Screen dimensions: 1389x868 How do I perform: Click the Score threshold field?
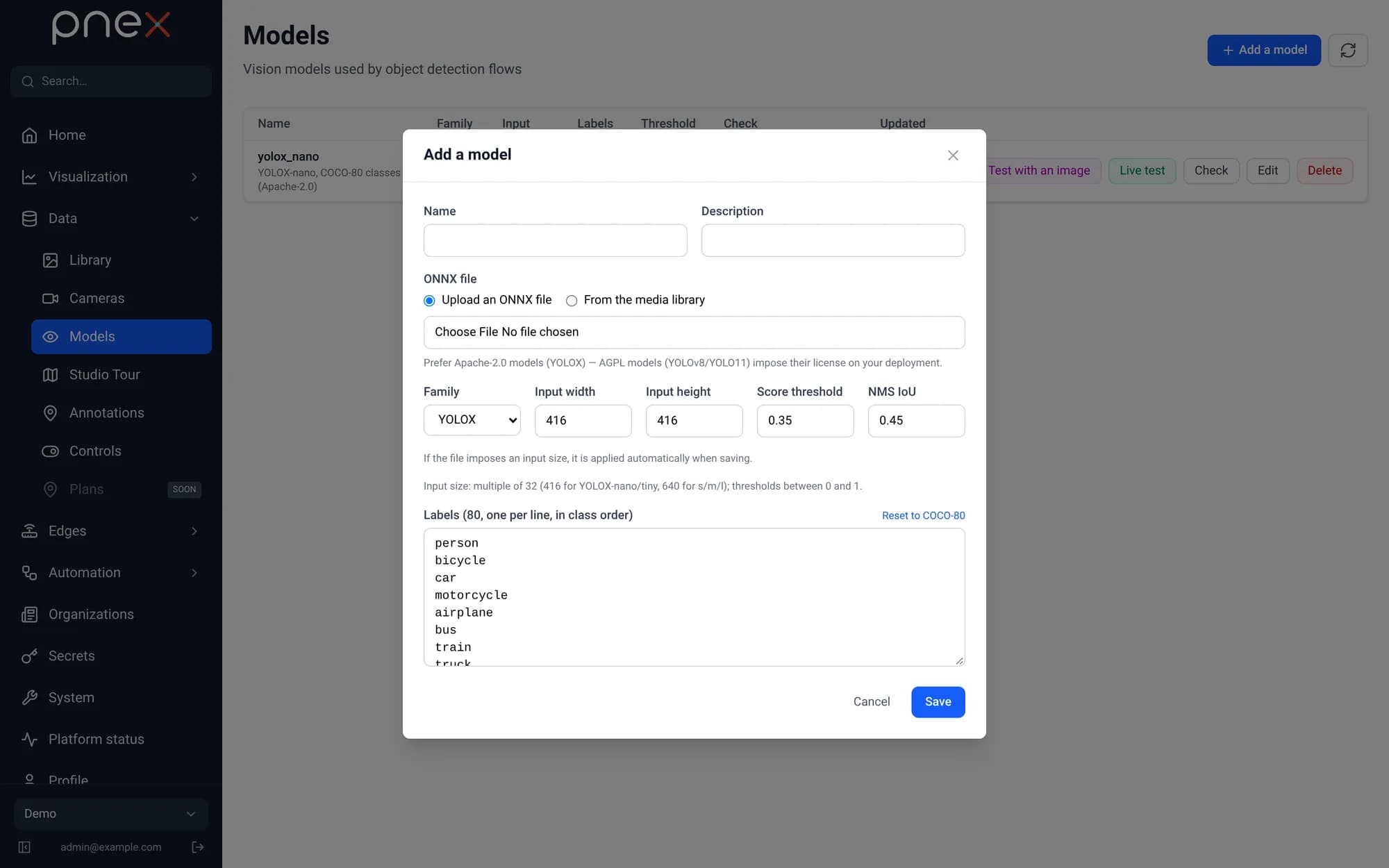tap(806, 421)
